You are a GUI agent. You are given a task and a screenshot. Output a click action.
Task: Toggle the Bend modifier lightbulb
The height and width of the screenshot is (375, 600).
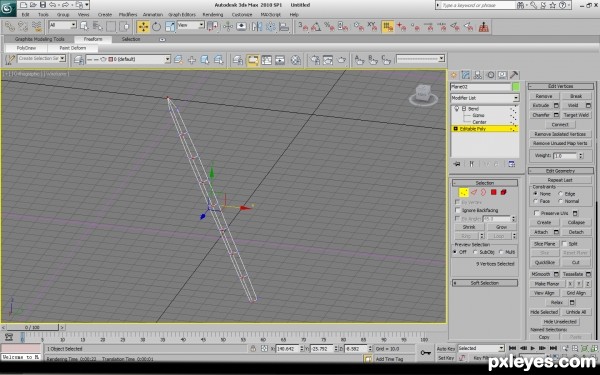[457, 109]
